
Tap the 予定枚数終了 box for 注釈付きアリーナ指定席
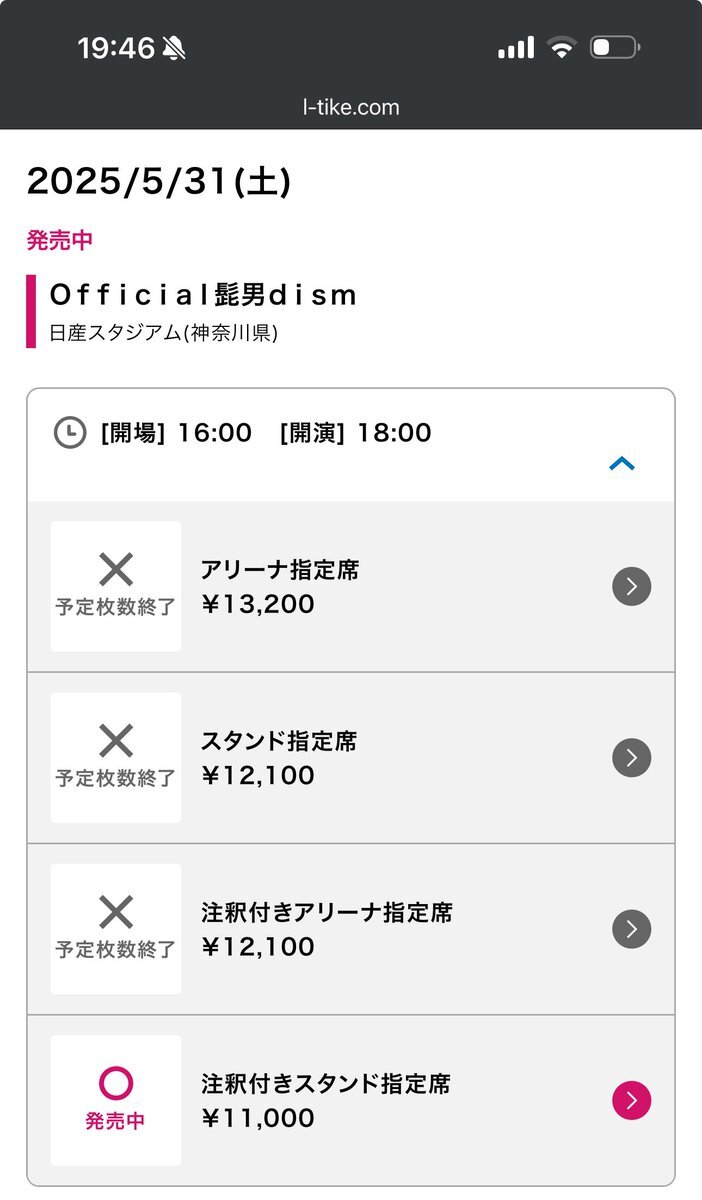pos(116,929)
